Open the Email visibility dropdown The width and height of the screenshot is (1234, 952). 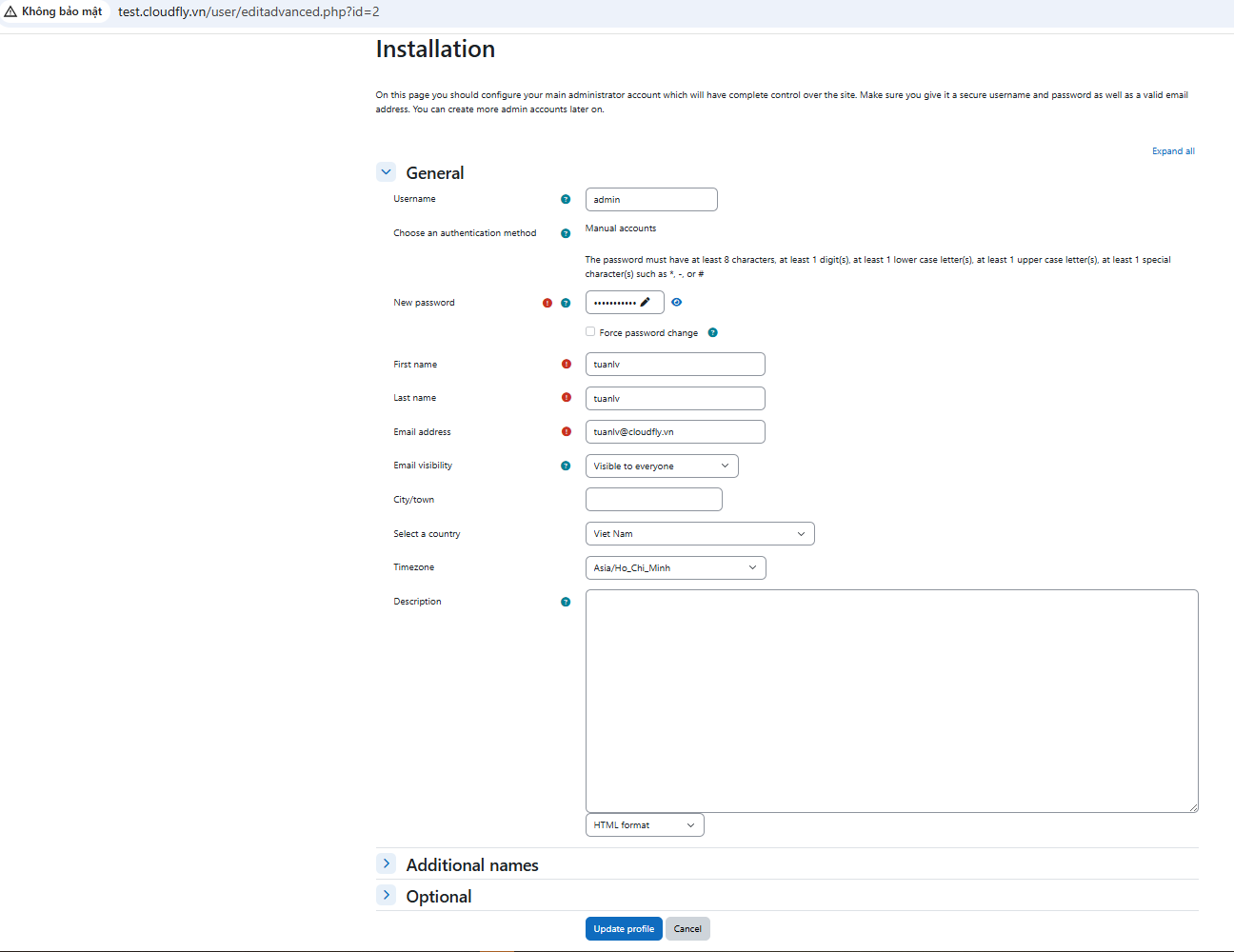click(x=662, y=466)
